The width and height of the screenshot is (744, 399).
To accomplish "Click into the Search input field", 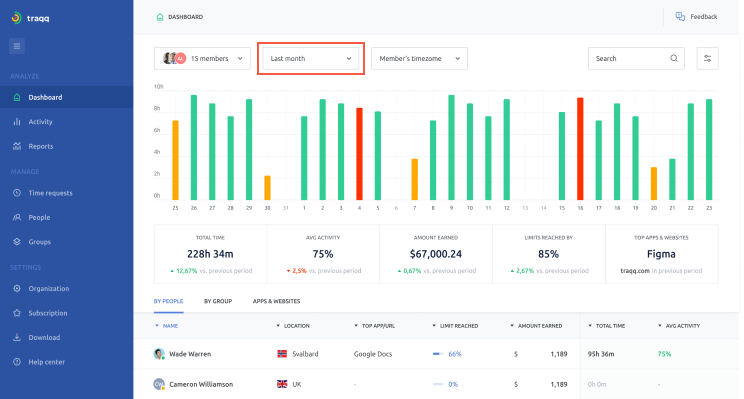I will point(630,58).
